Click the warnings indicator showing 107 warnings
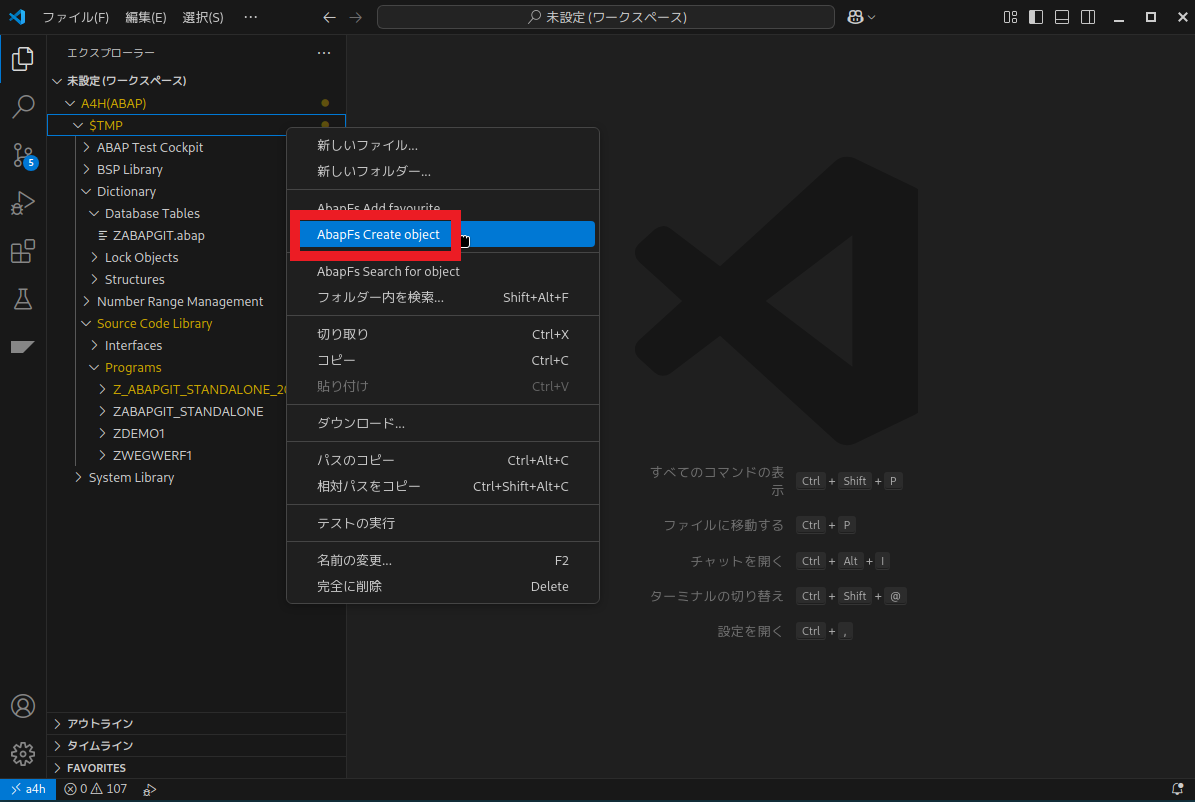 pyautogui.click(x=110, y=789)
